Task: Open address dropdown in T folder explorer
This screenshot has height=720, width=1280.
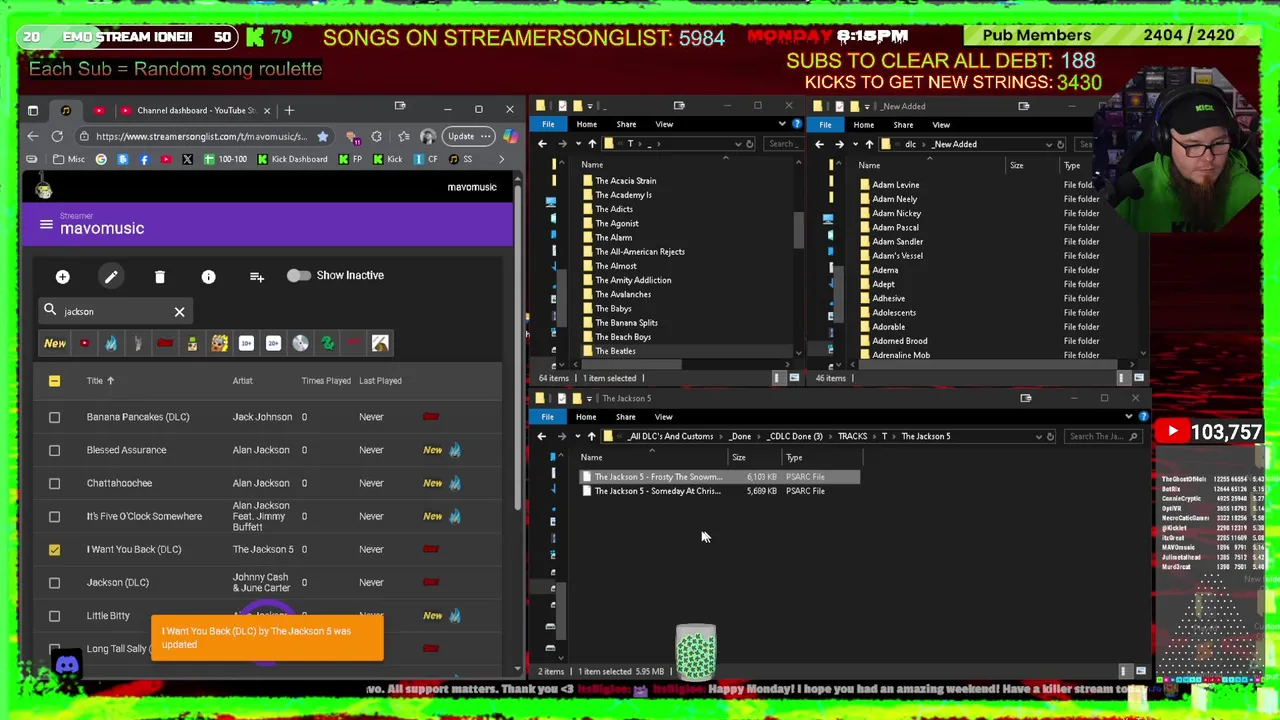Action: tap(737, 144)
